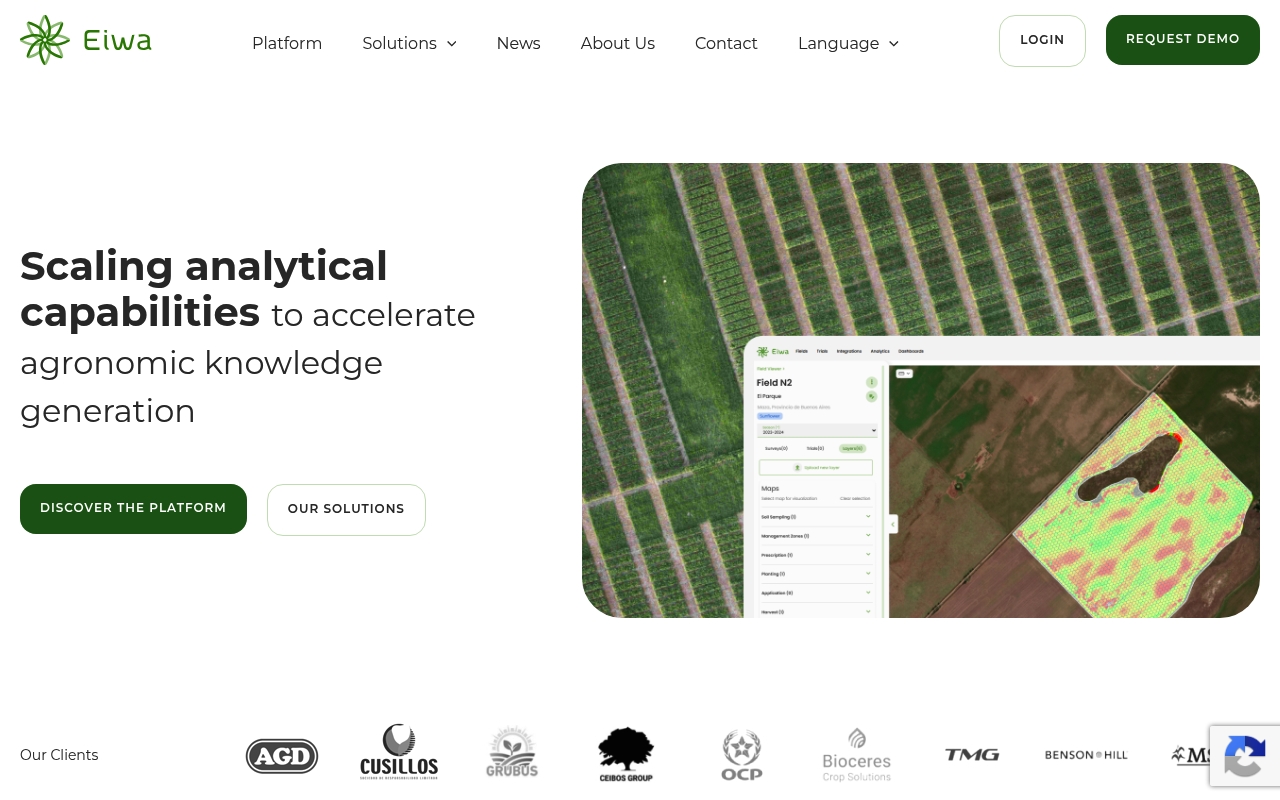
Task: Open the Contact page
Action: click(726, 43)
